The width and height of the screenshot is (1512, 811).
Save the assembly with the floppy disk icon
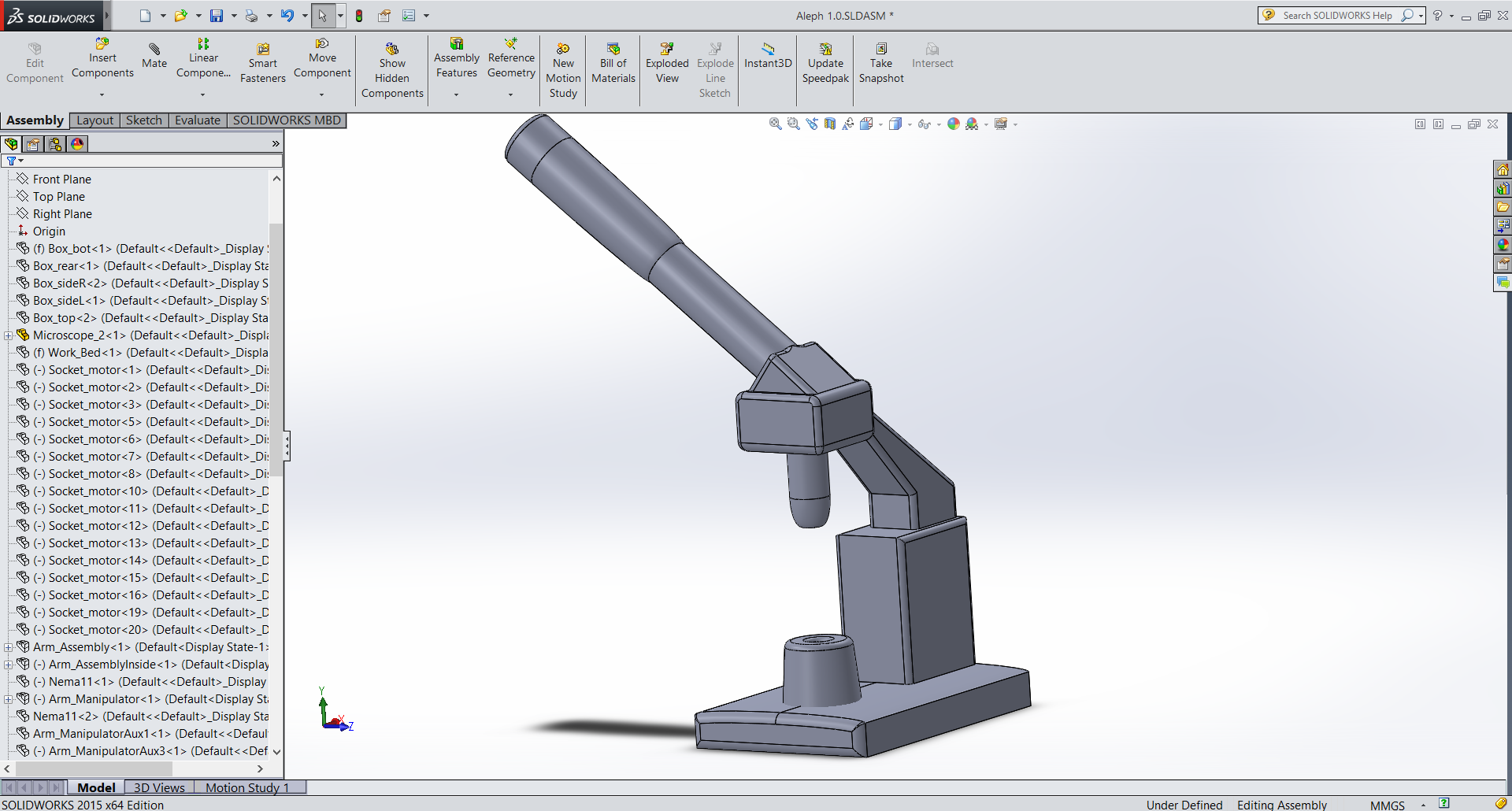pos(217,16)
